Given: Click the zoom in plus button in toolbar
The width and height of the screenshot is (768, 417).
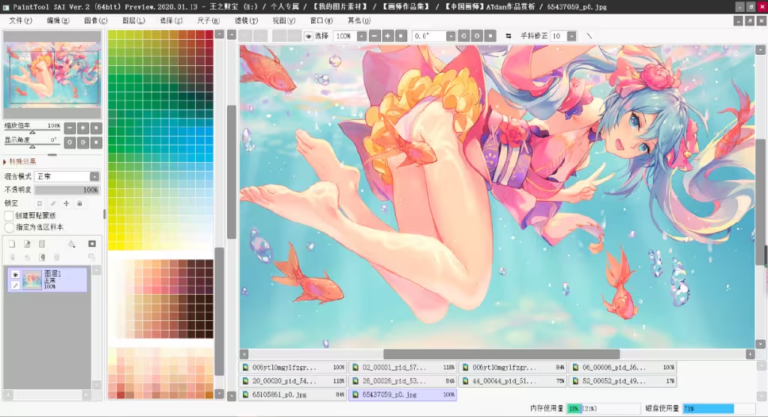Looking at the screenshot, I should click(387, 35).
